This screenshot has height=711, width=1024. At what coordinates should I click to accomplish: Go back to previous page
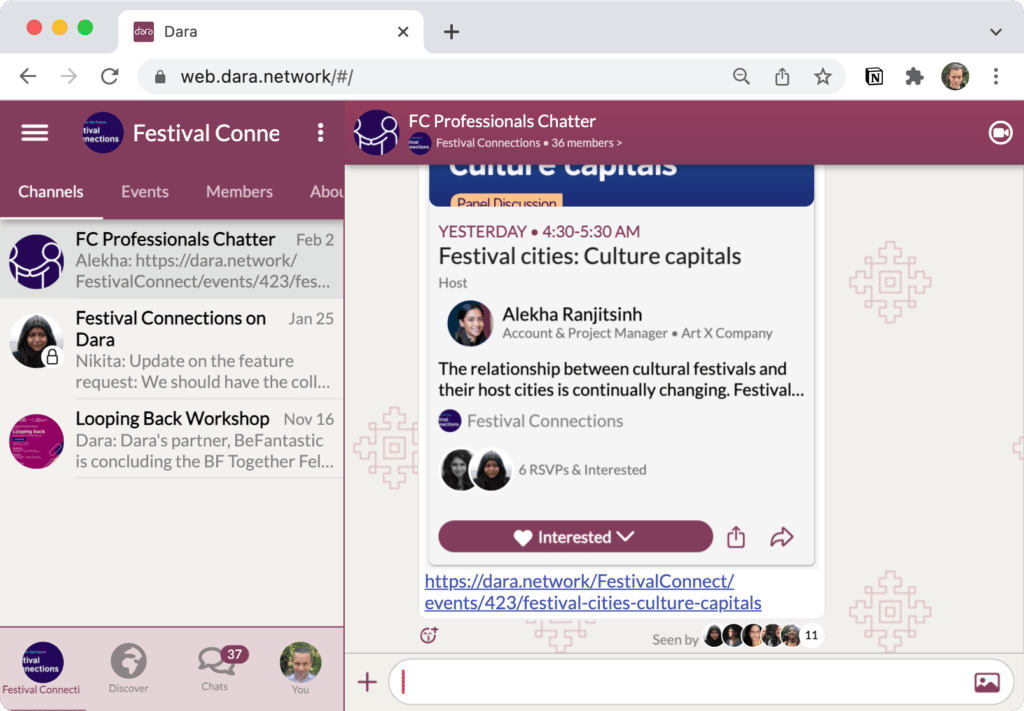pos(27,76)
